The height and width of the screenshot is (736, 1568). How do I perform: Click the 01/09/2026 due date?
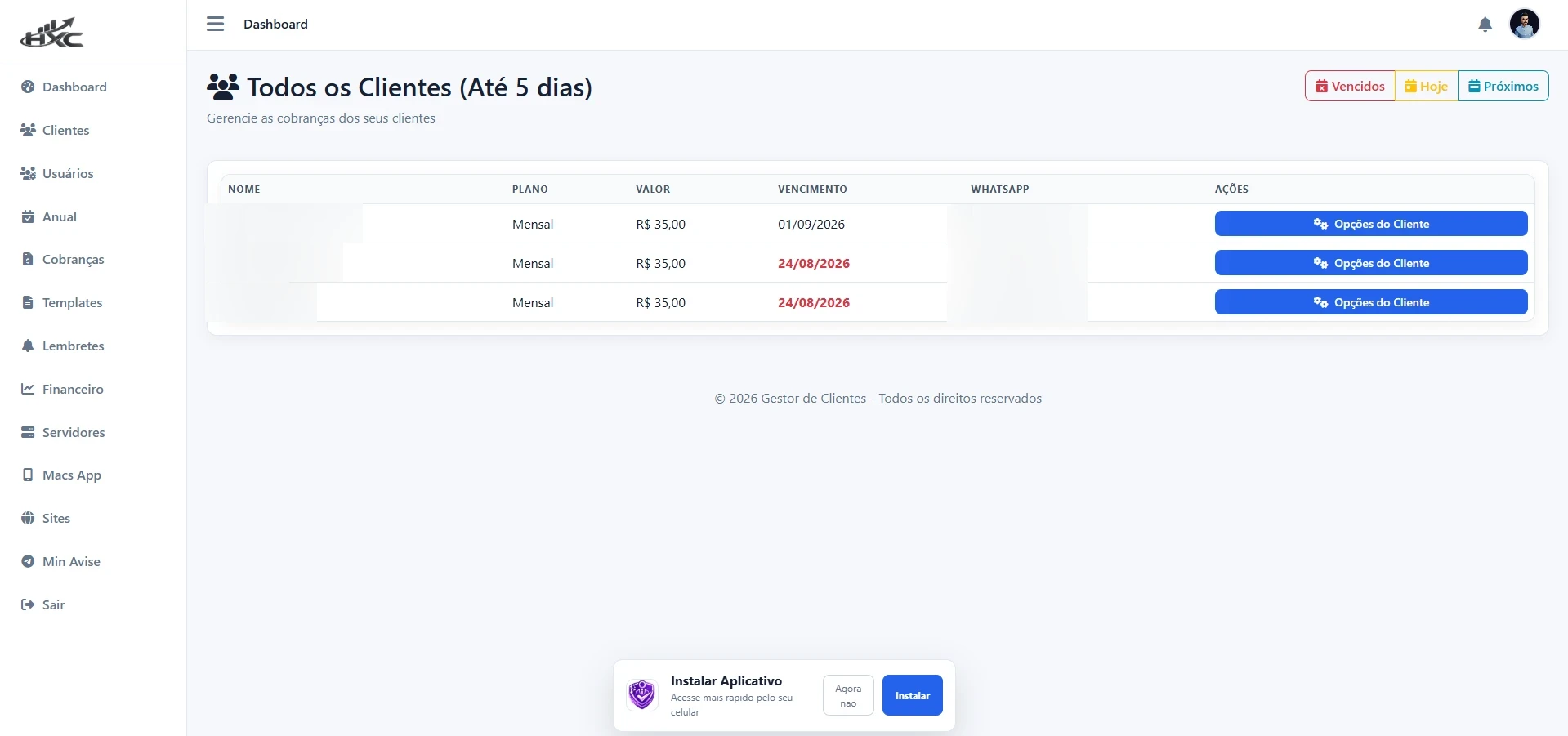click(x=811, y=224)
